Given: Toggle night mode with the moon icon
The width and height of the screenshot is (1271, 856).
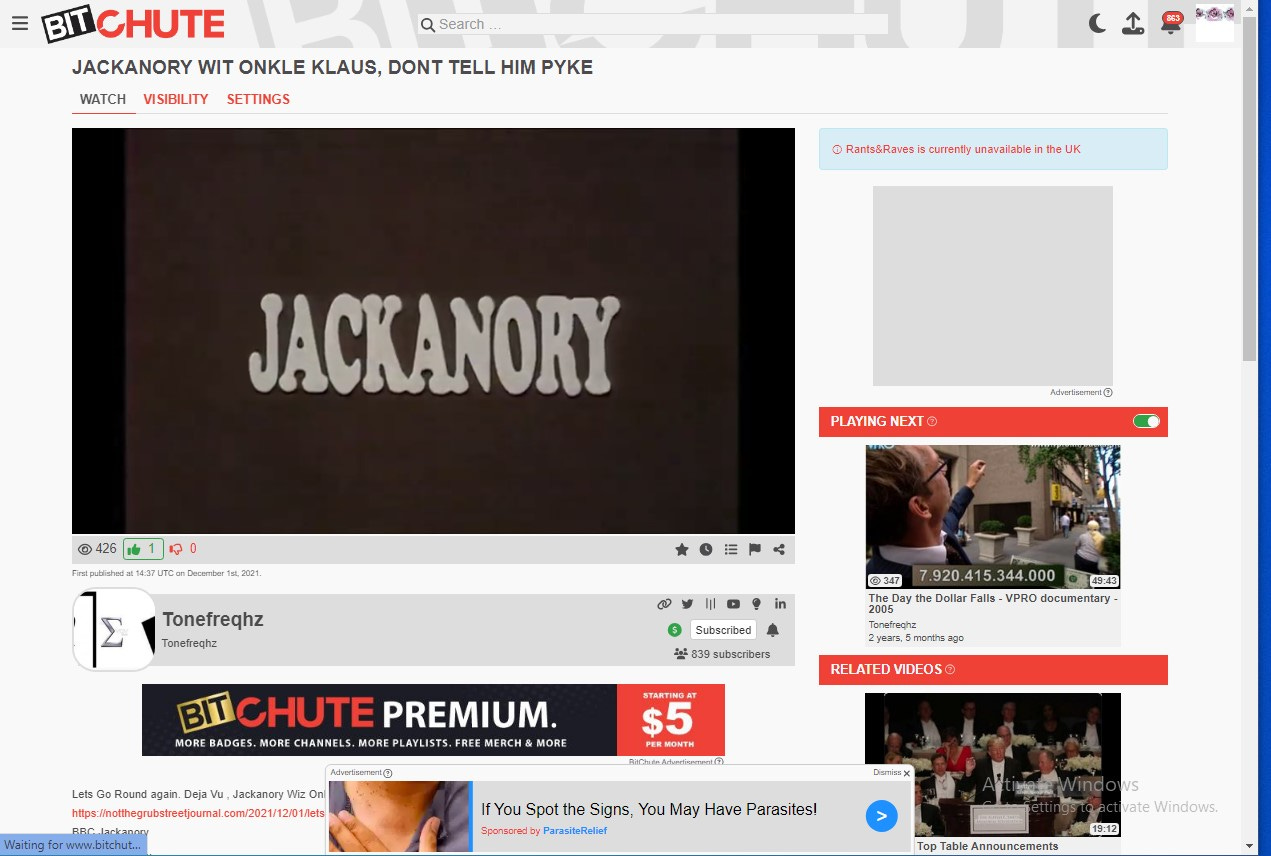Looking at the screenshot, I should [x=1097, y=24].
